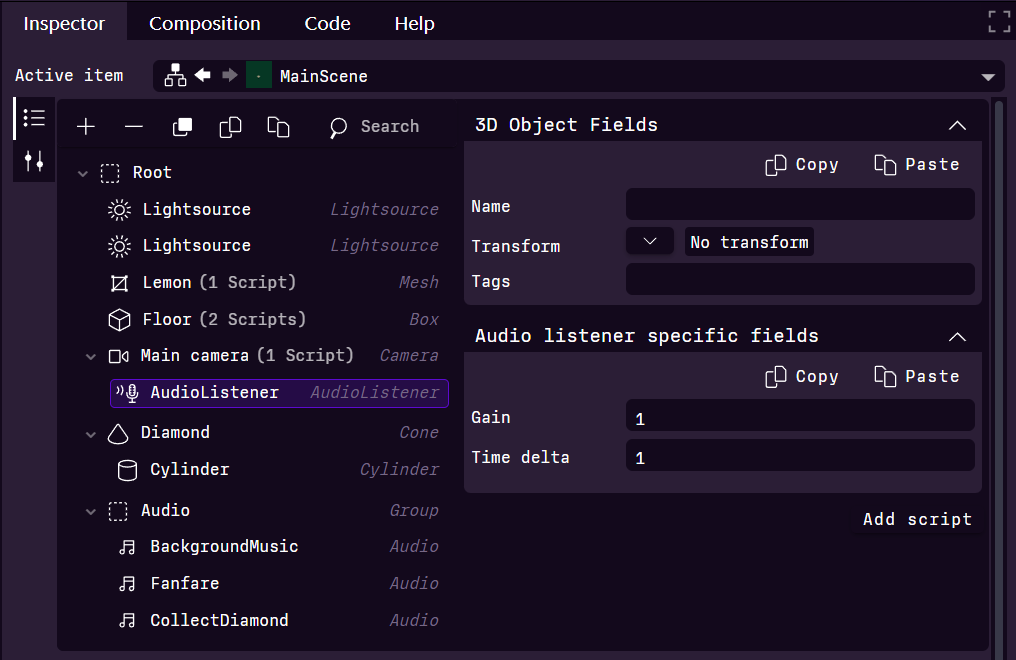1016x660 pixels.
Task: Click the No transform button
Action: click(749, 240)
